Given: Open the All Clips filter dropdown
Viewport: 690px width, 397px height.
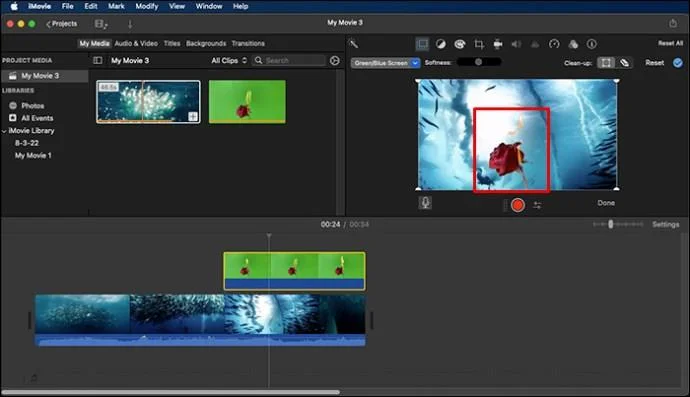Looking at the screenshot, I should click(229, 60).
